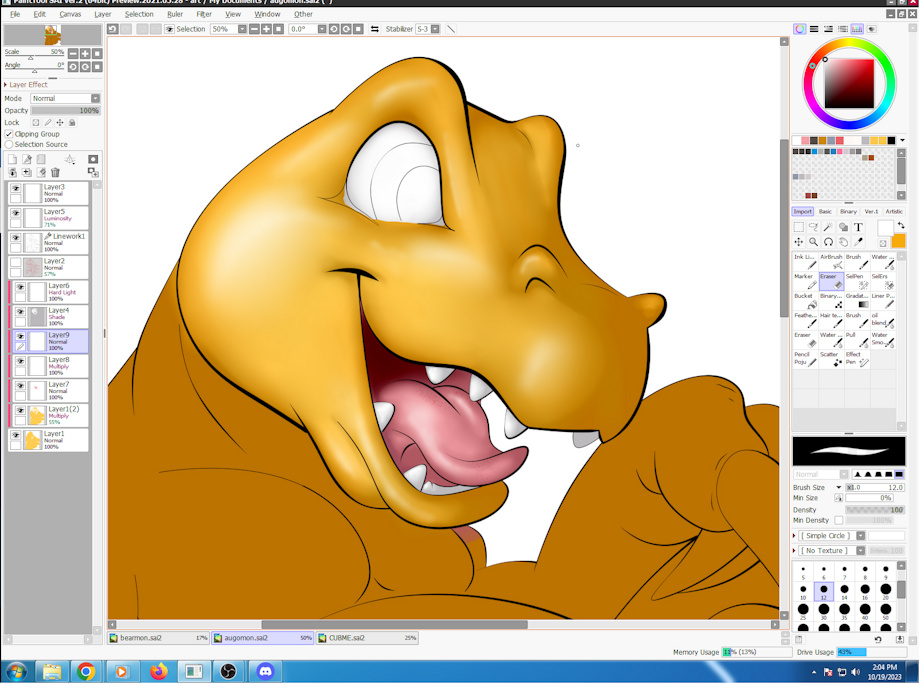Swap foreground and background colors

coord(901,225)
